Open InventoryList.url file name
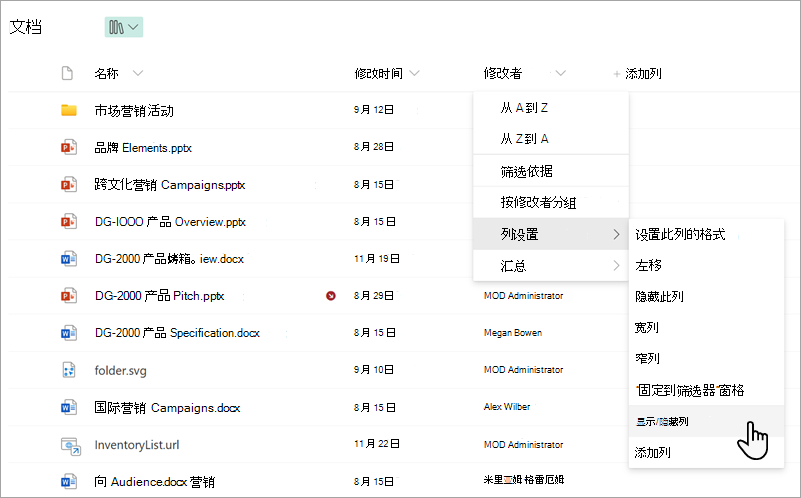The width and height of the screenshot is (801, 498). click(137, 445)
